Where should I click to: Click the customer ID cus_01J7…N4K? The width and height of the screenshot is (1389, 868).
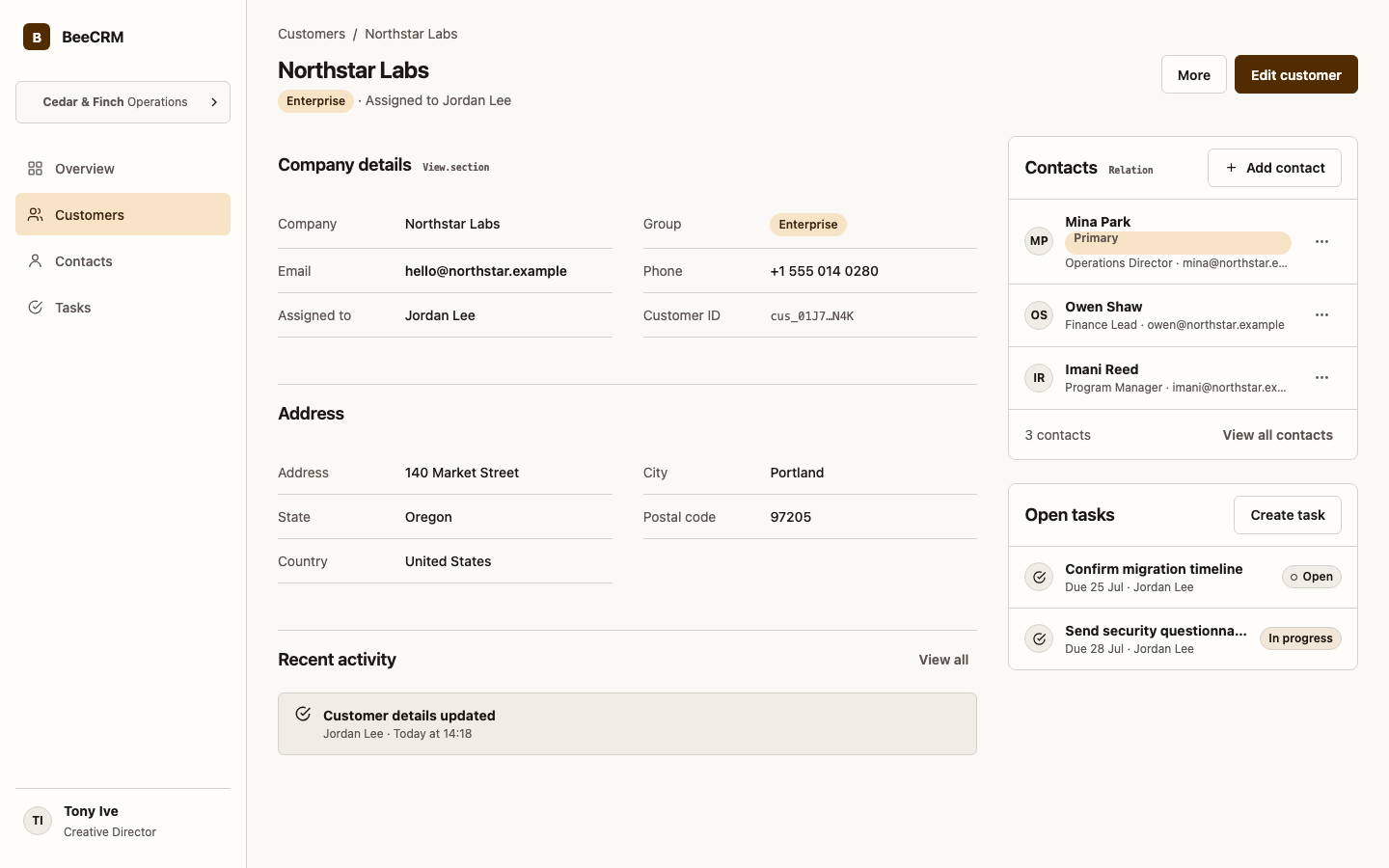click(811, 316)
